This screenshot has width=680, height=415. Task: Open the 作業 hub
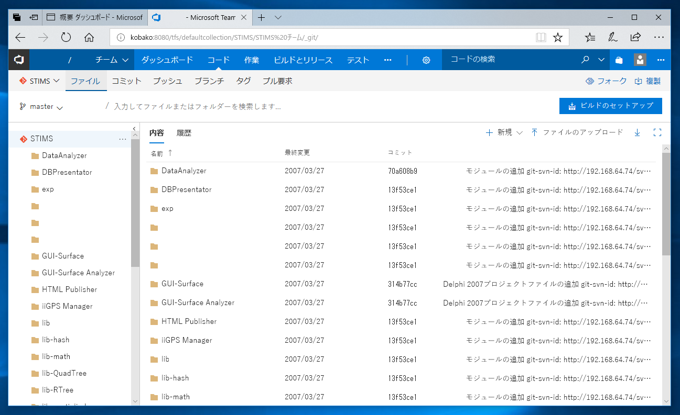(x=252, y=60)
